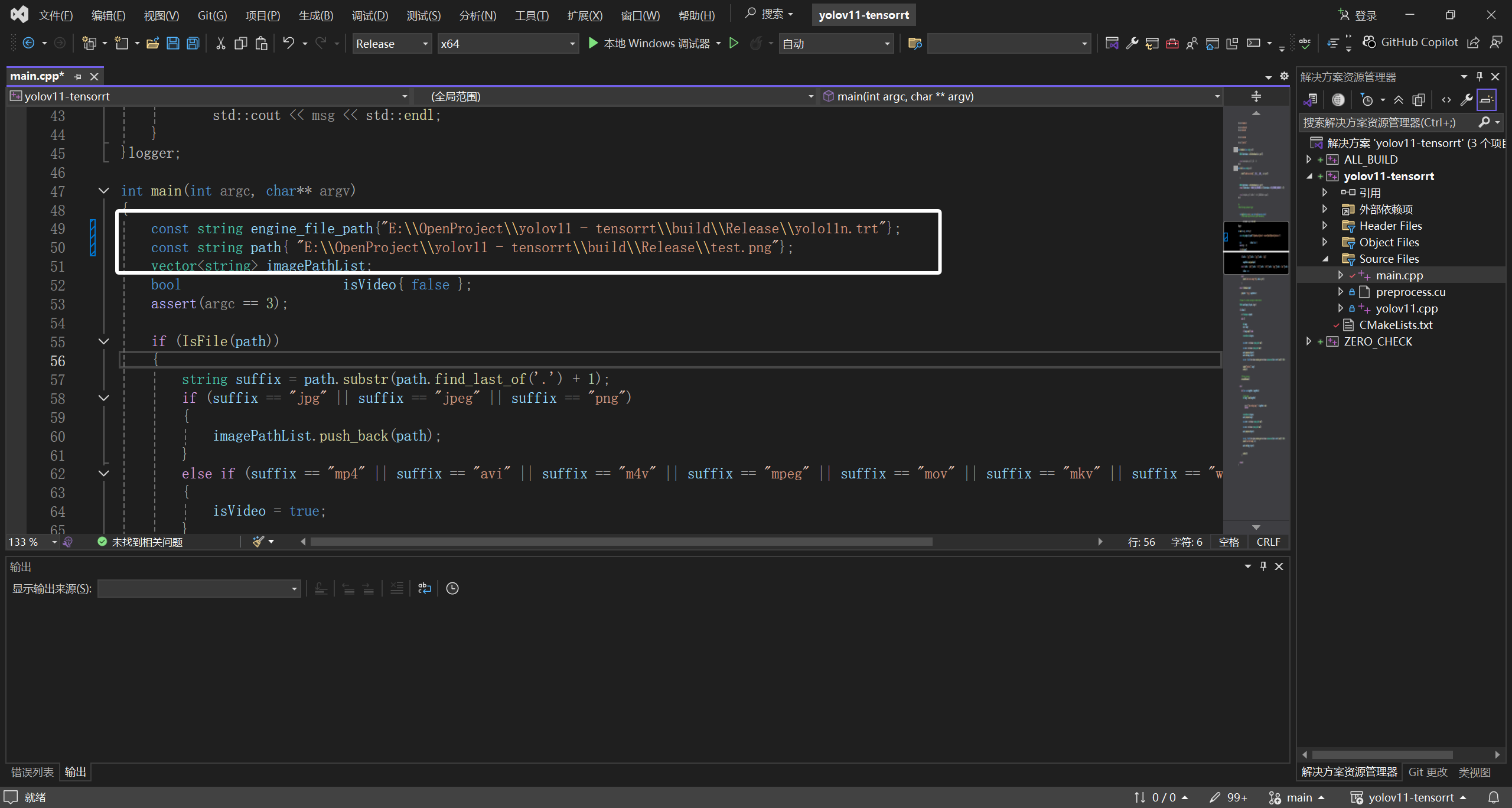The height and width of the screenshot is (808, 1512).
Task: Click the Undo arrow icon
Action: coord(288,43)
